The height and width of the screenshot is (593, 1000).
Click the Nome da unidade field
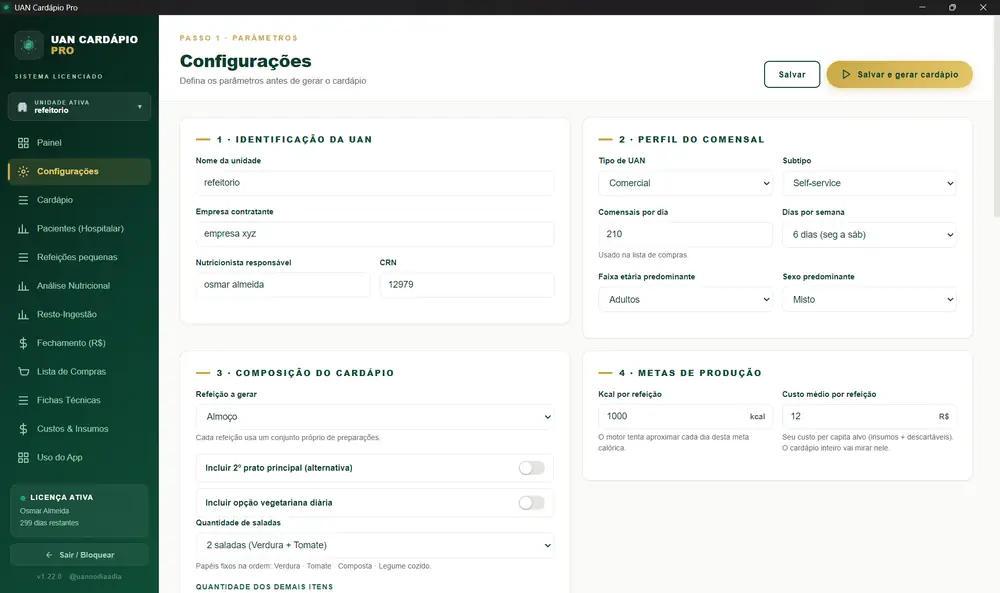(375, 183)
